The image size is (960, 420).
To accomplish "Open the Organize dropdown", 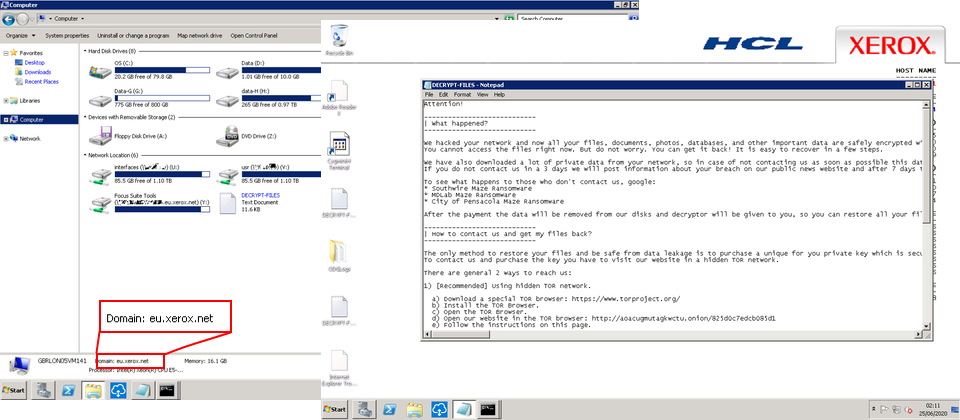I will (21, 36).
